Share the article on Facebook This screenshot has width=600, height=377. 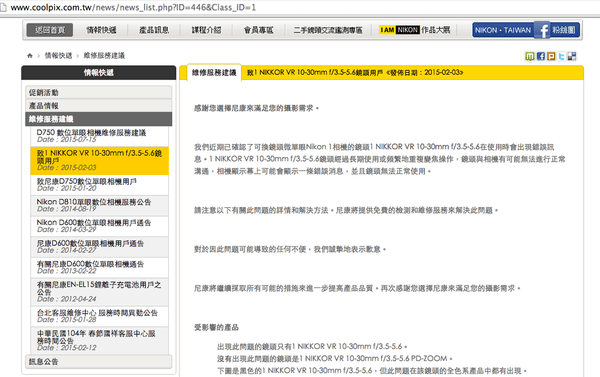click(x=541, y=56)
